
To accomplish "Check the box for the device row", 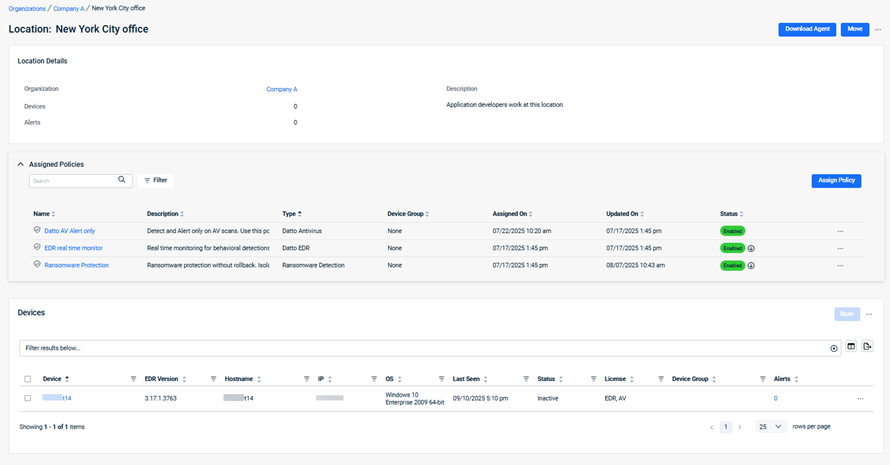I will click(x=28, y=398).
